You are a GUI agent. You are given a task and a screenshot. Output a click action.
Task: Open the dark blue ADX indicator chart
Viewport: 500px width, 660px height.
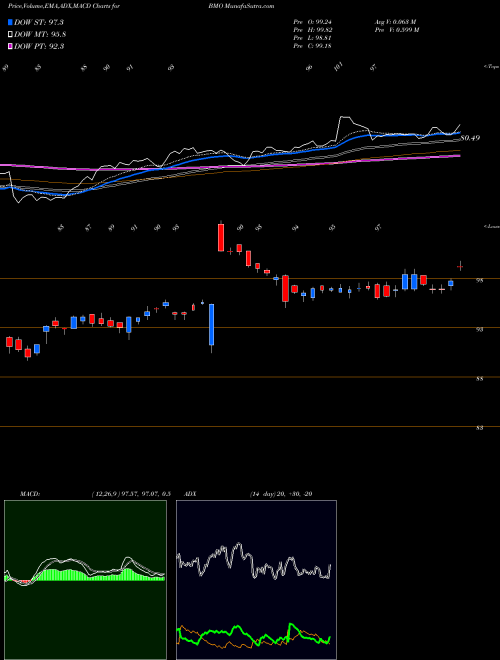256,580
